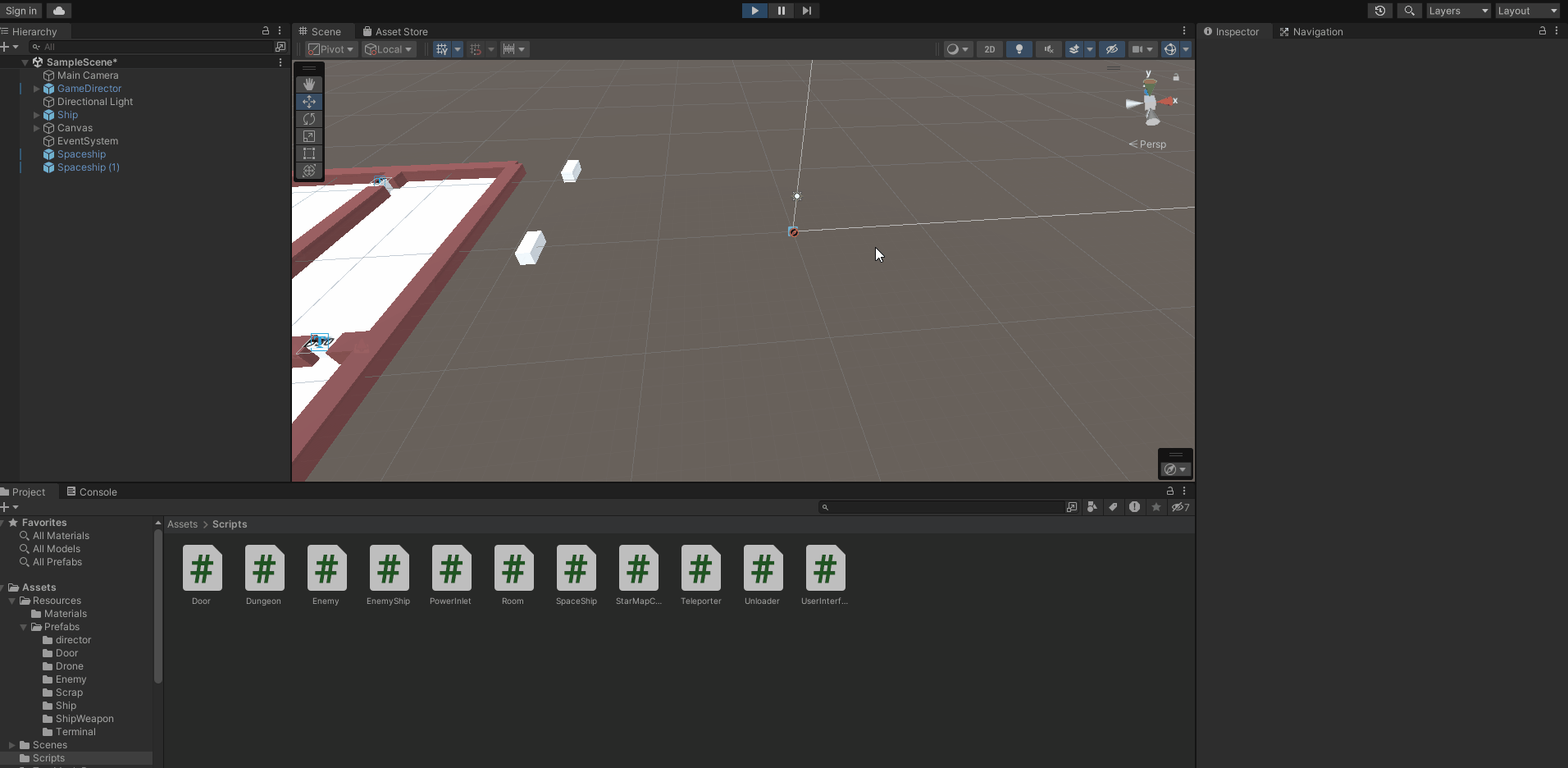The height and width of the screenshot is (768, 1568).
Task: Toggle scene lighting
Action: click(1018, 49)
